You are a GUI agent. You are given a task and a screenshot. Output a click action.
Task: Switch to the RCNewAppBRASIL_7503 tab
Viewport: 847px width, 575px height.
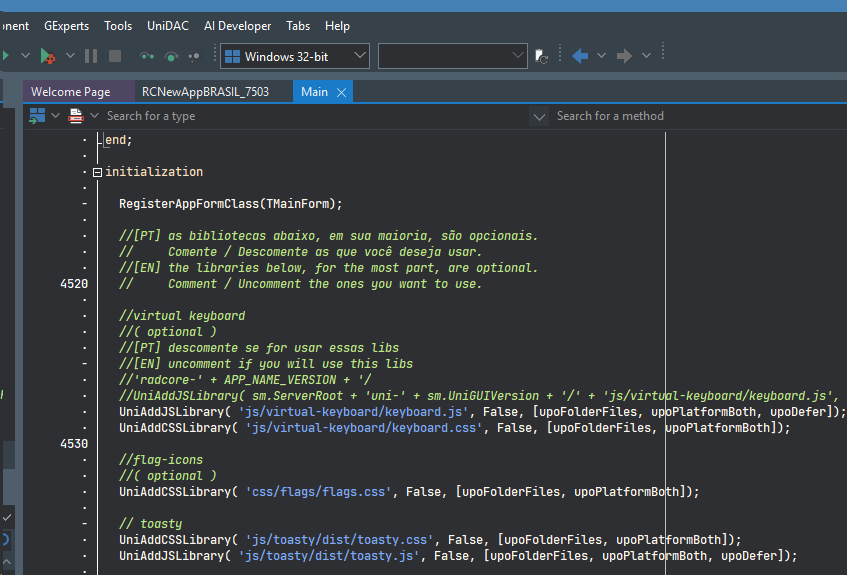point(205,92)
